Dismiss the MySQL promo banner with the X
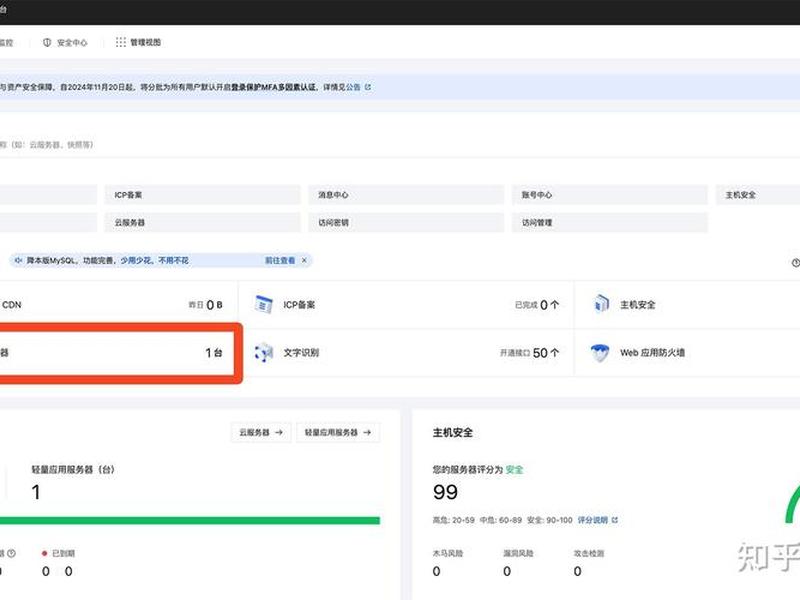Screen dimensions: 800x600 (x=304, y=260)
